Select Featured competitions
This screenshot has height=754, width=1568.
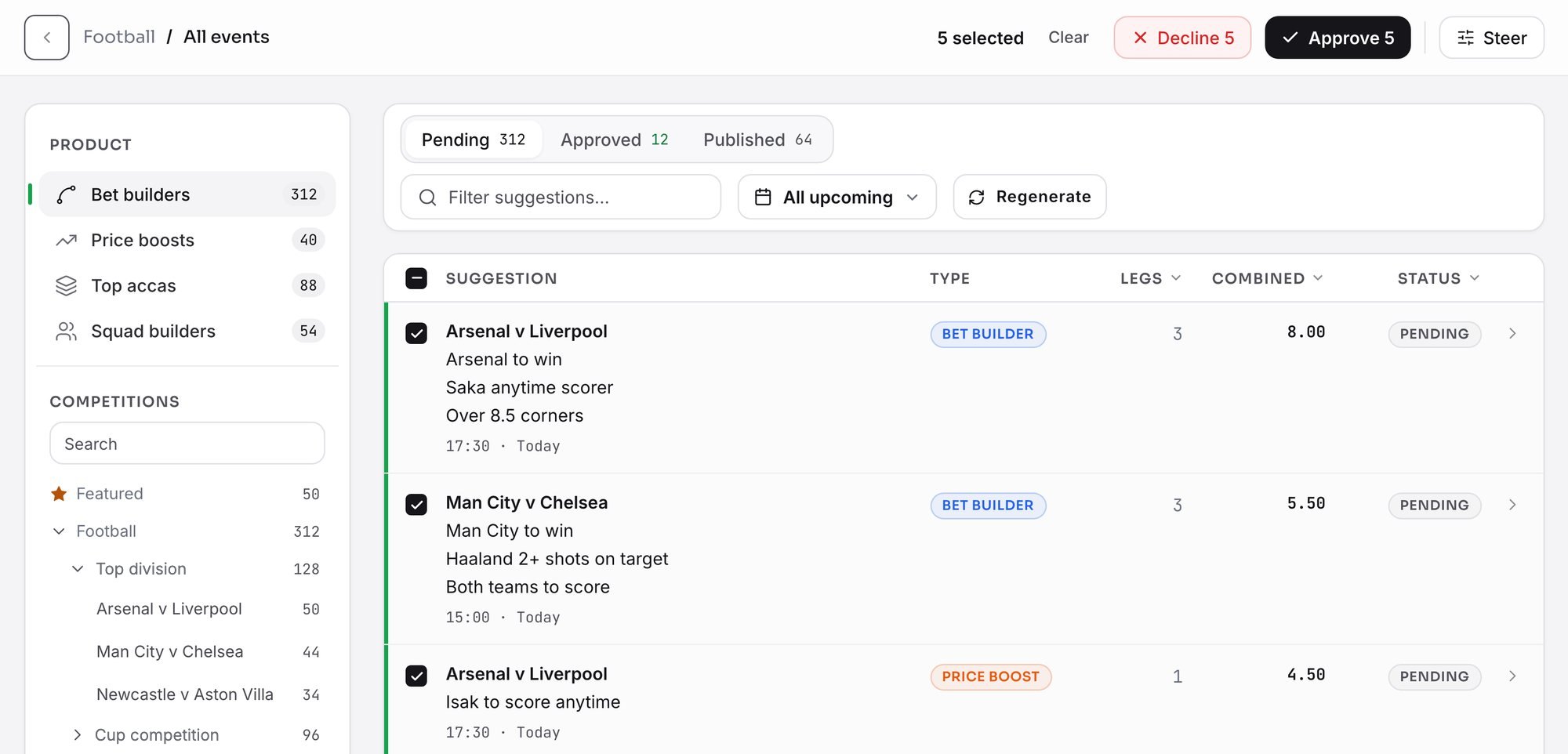(x=186, y=494)
